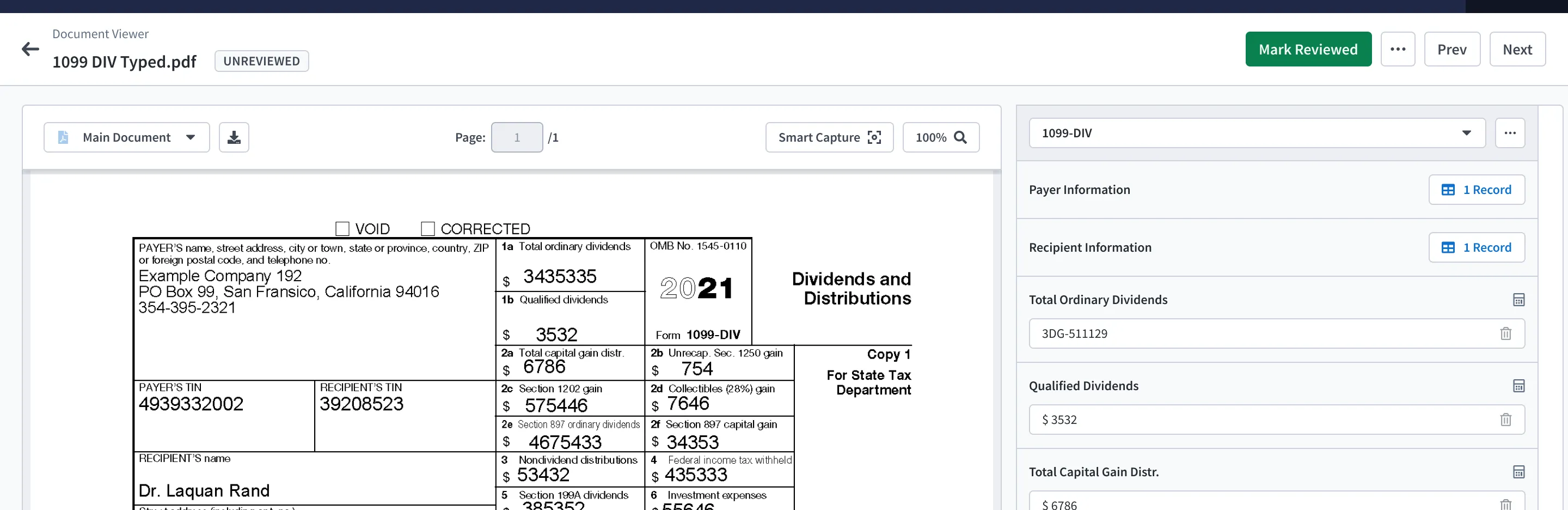
Task: Go to the Prev document
Action: tap(1451, 50)
